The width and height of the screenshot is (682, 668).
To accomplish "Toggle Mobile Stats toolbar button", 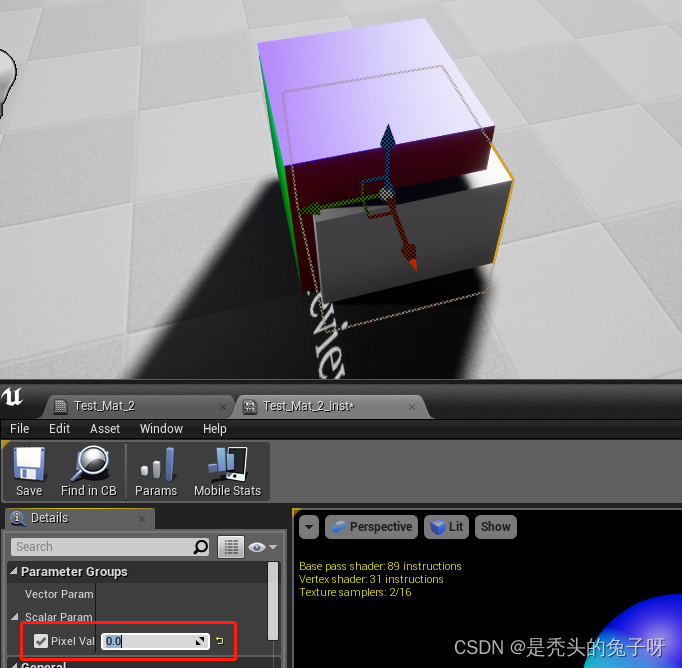I will [x=227, y=472].
